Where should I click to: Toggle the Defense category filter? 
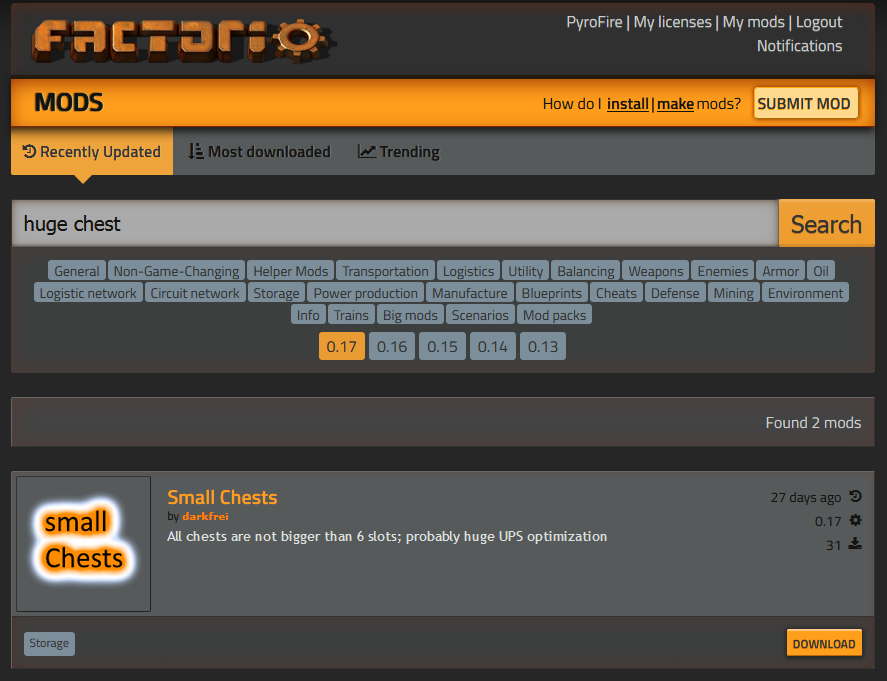(x=675, y=293)
